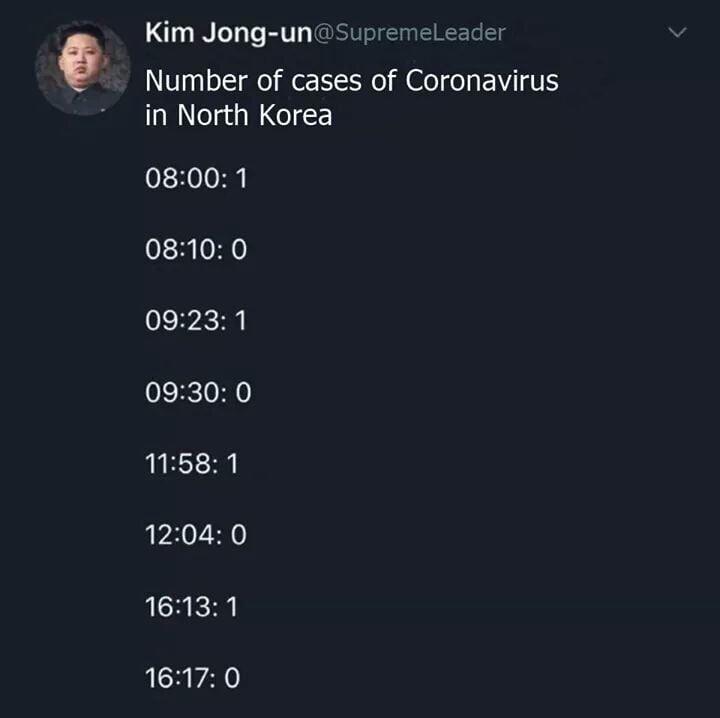Click the 16:17 timestamp
This screenshot has height=718, width=720.
pyautogui.click(x=182, y=678)
